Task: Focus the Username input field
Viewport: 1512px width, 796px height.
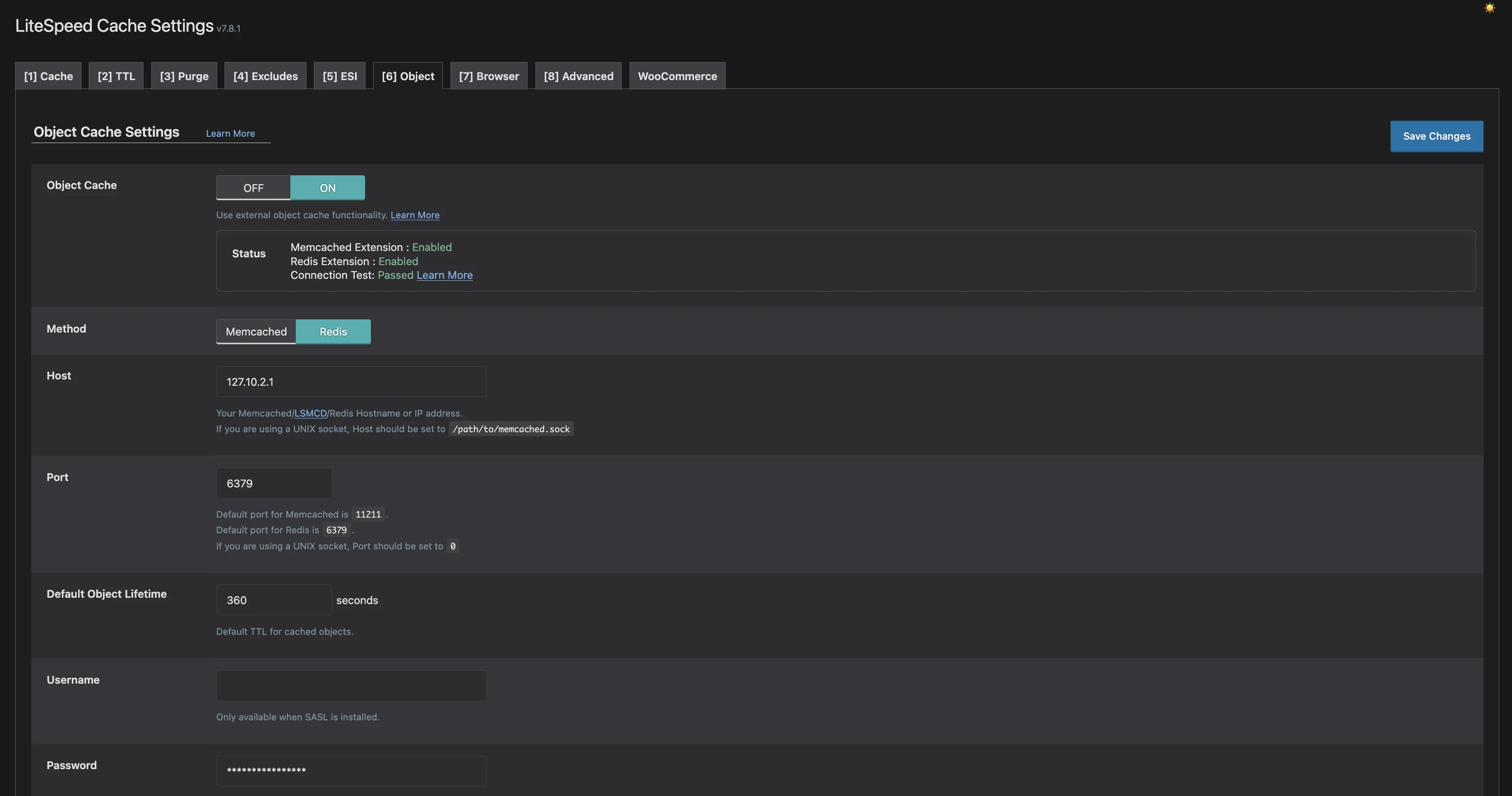Action: [x=351, y=686]
